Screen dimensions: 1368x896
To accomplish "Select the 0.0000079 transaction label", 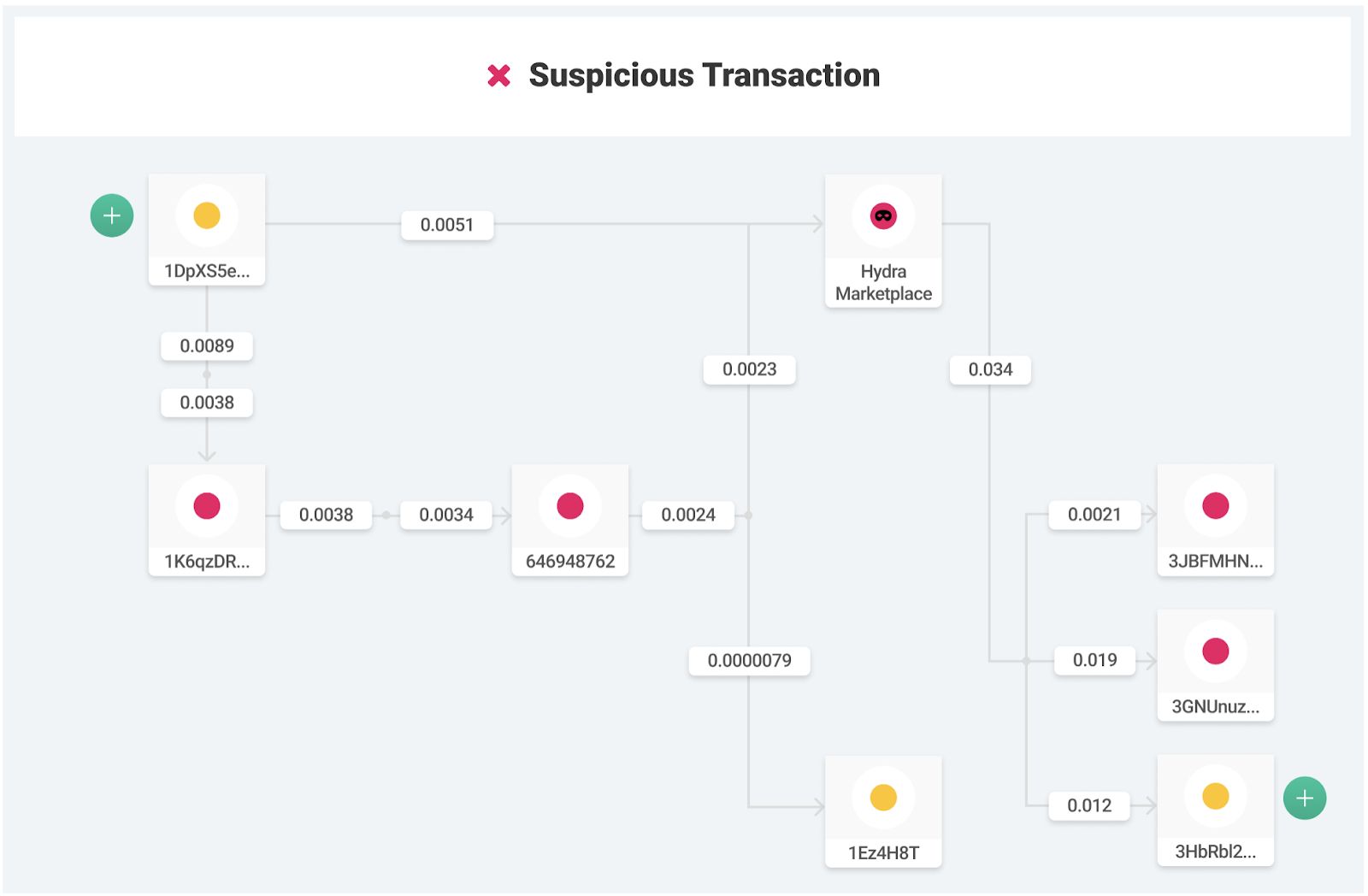I will 750,661.
